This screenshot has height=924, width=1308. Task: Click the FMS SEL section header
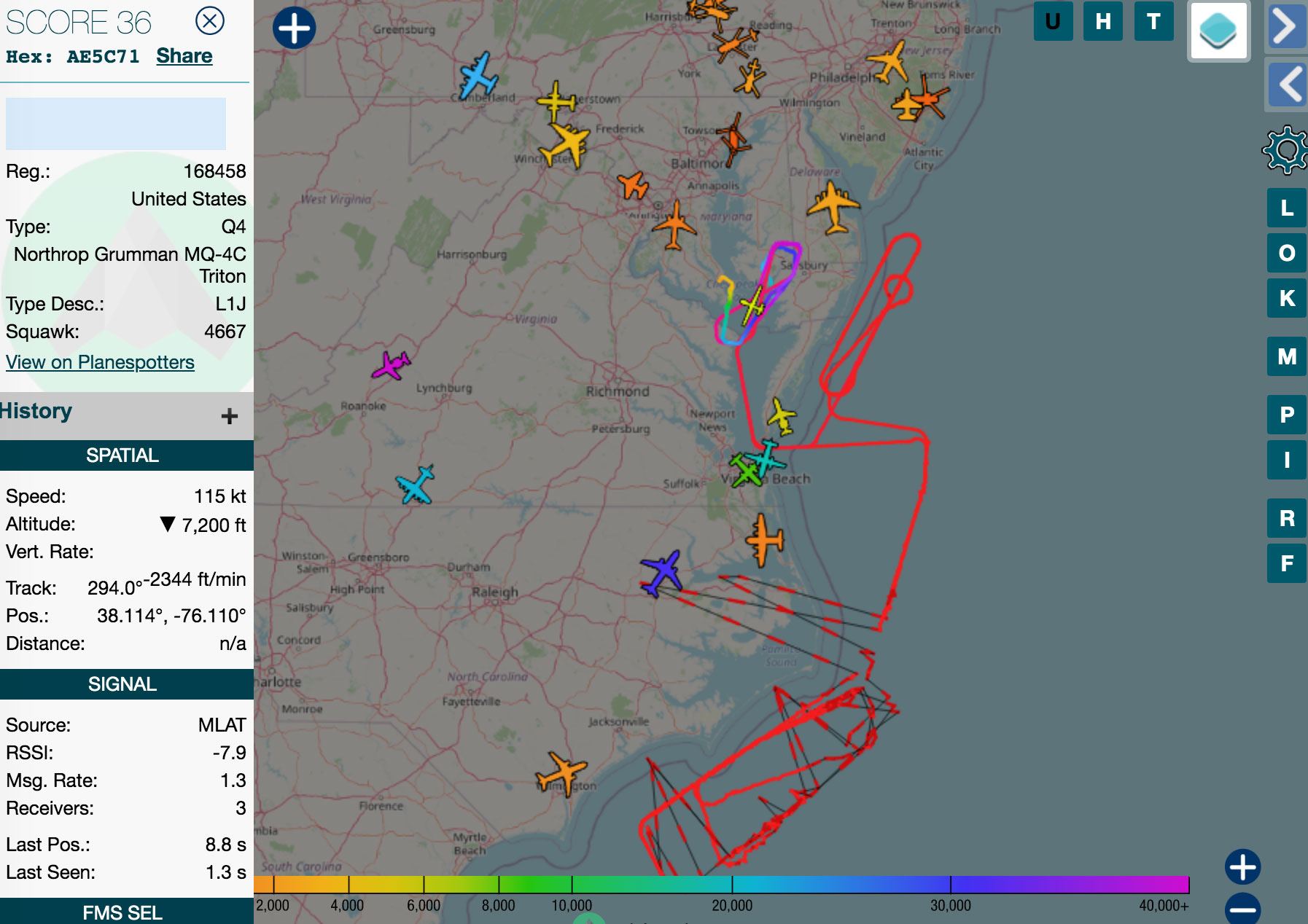click(x=122, y=912)
